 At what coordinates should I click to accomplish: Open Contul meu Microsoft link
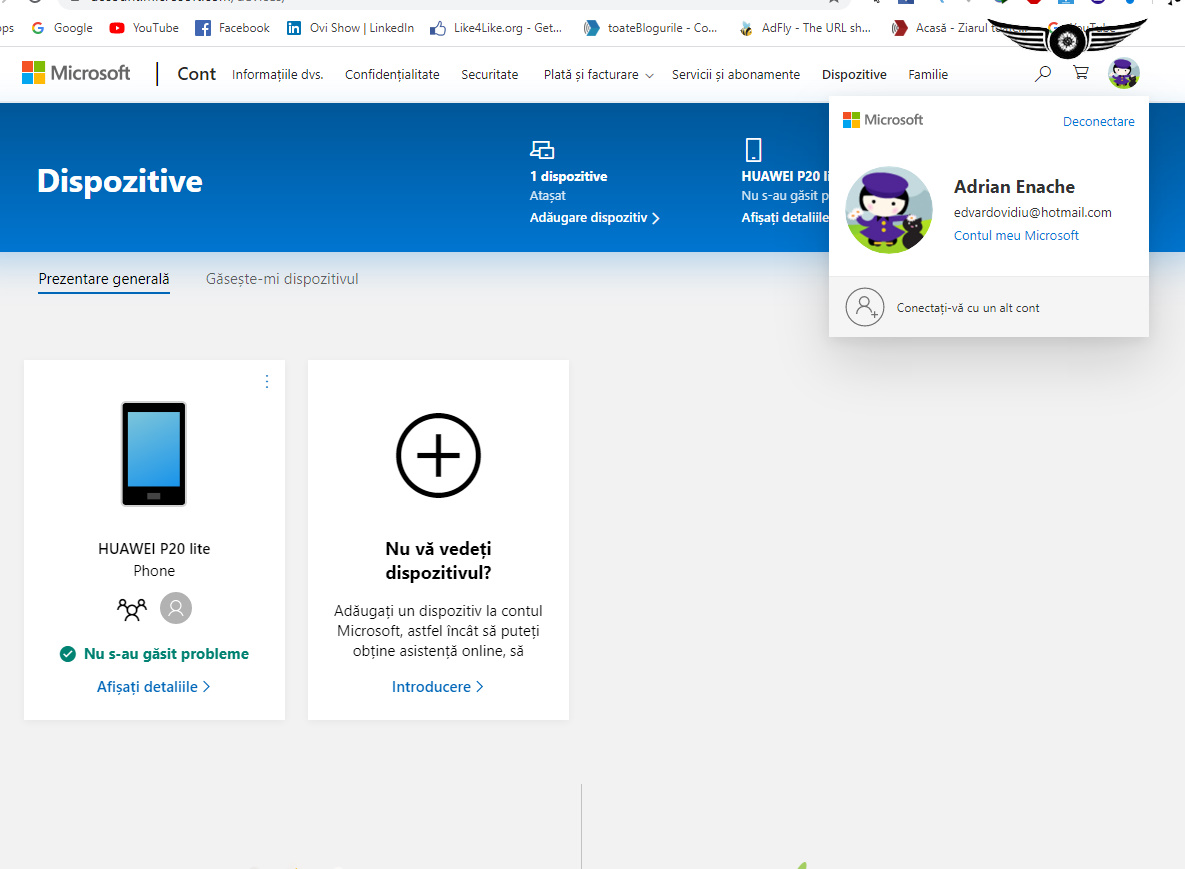coord(1016,235)
